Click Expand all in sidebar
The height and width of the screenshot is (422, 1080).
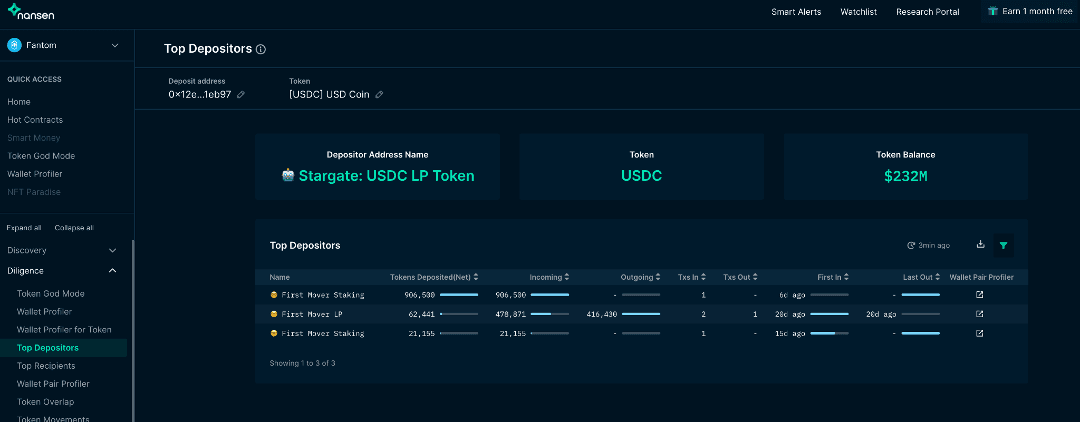pos(24,228)
